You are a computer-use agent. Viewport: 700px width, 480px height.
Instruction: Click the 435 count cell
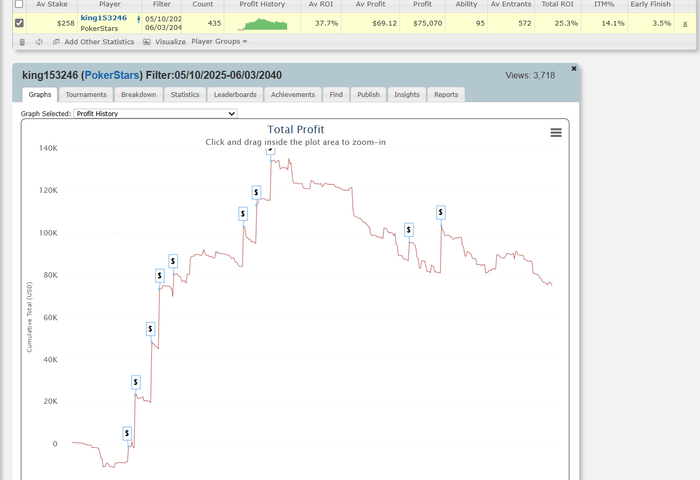203,23
